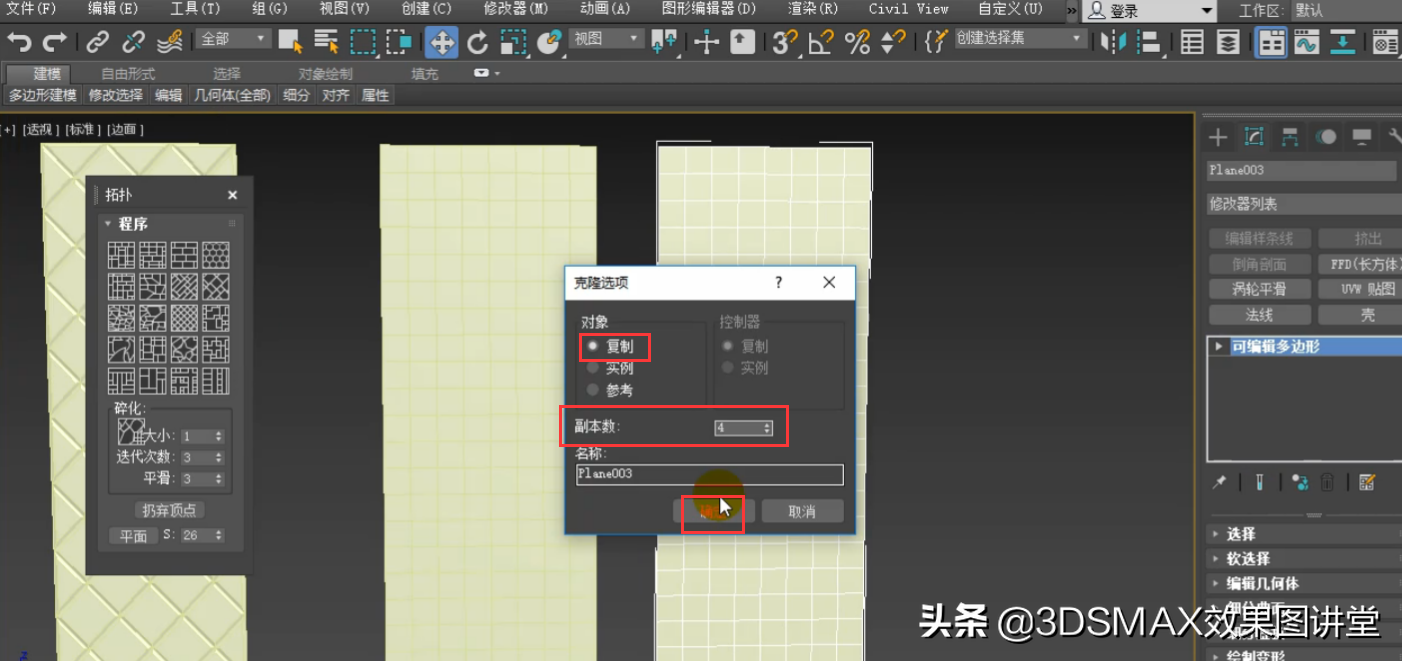Choose Rectangular Selection Region icon
This screenshot has height=661, width=1402.
(363, 42)
